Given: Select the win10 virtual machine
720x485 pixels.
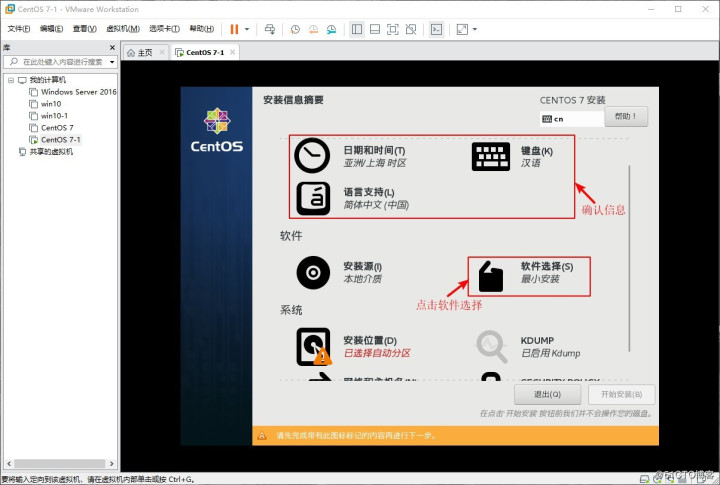Looking at the screenshot, I should pyautogui.click(x=51, y=104).
